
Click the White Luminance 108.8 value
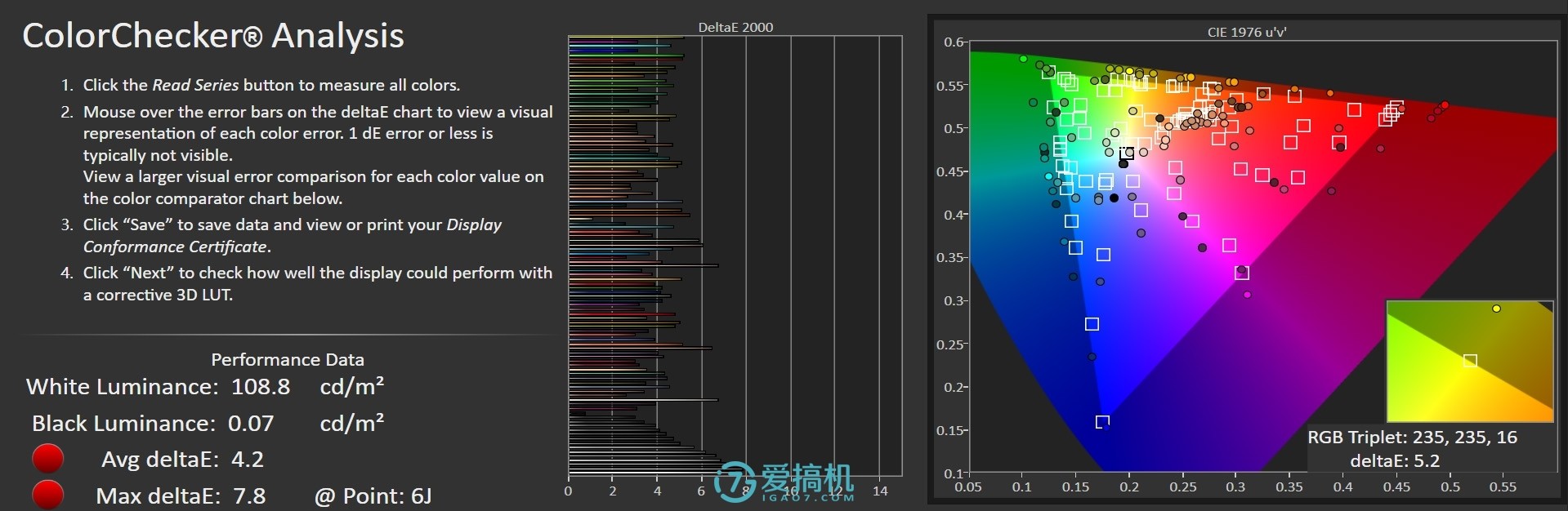pos(261,386)
